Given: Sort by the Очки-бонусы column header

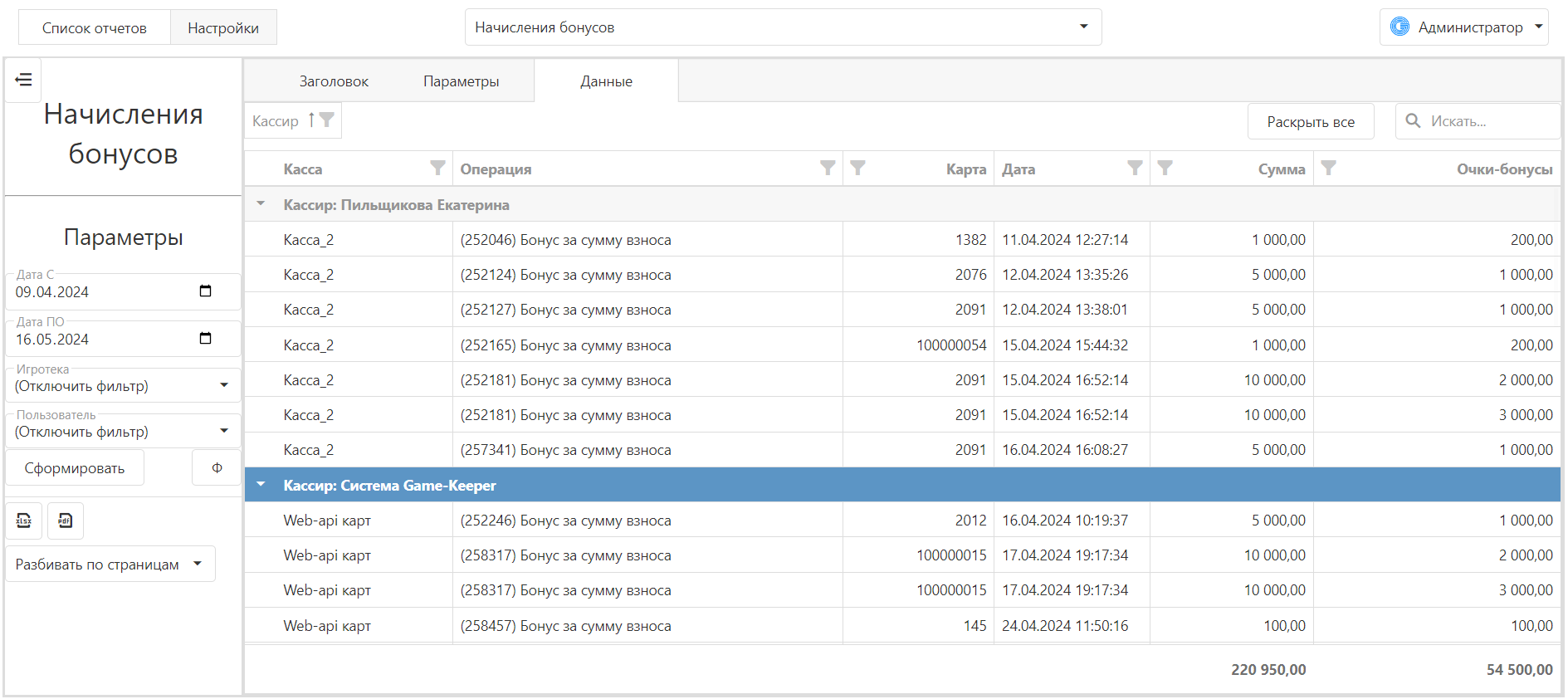Looking at the screenshot, I should pyautogui.click(x=1505, y=169).
